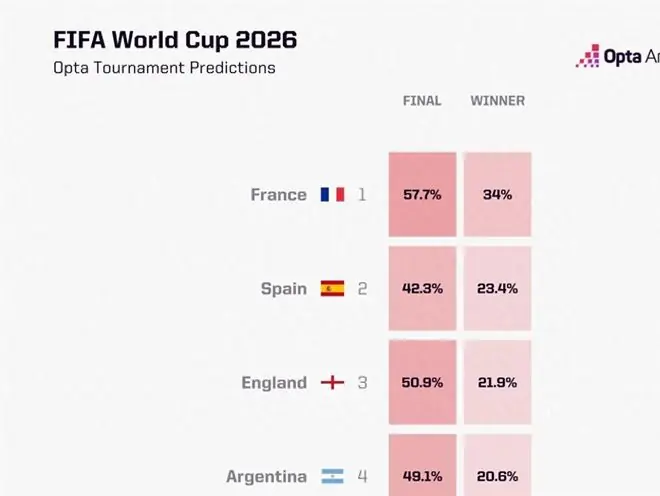Image resolution: width=660 pixels, height=496 pixels.
Task: Click the Spain flag icon
Action: click(333, 288)
